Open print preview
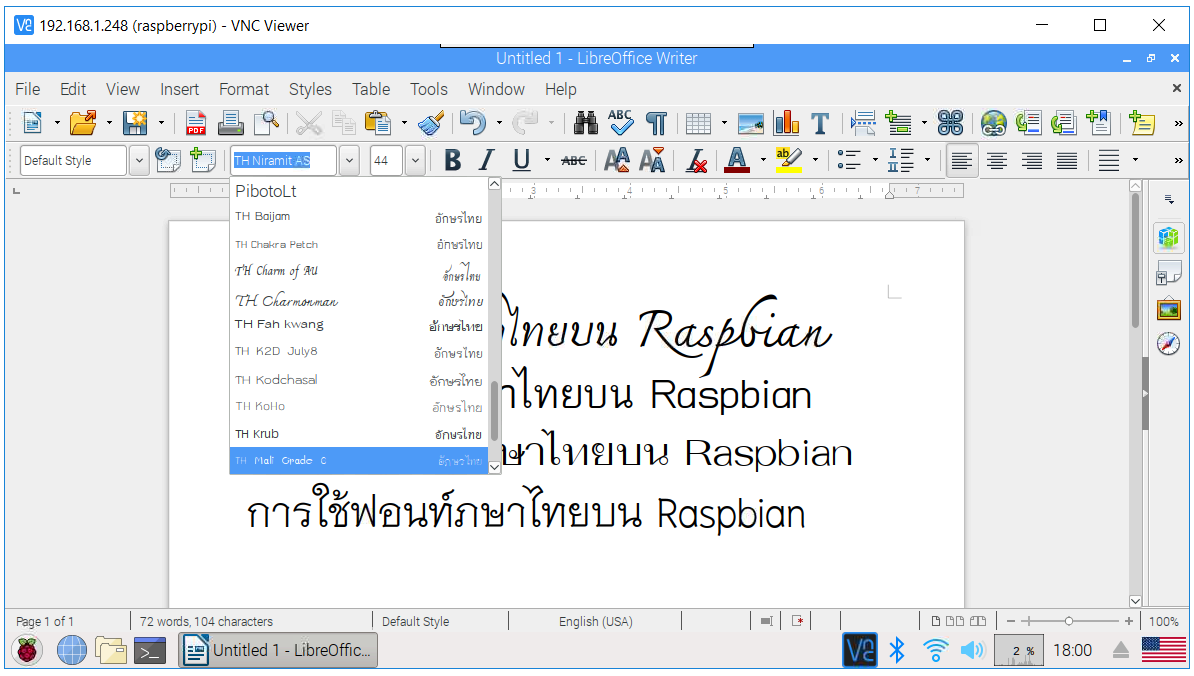1194x676 pixels. [267, 123]
